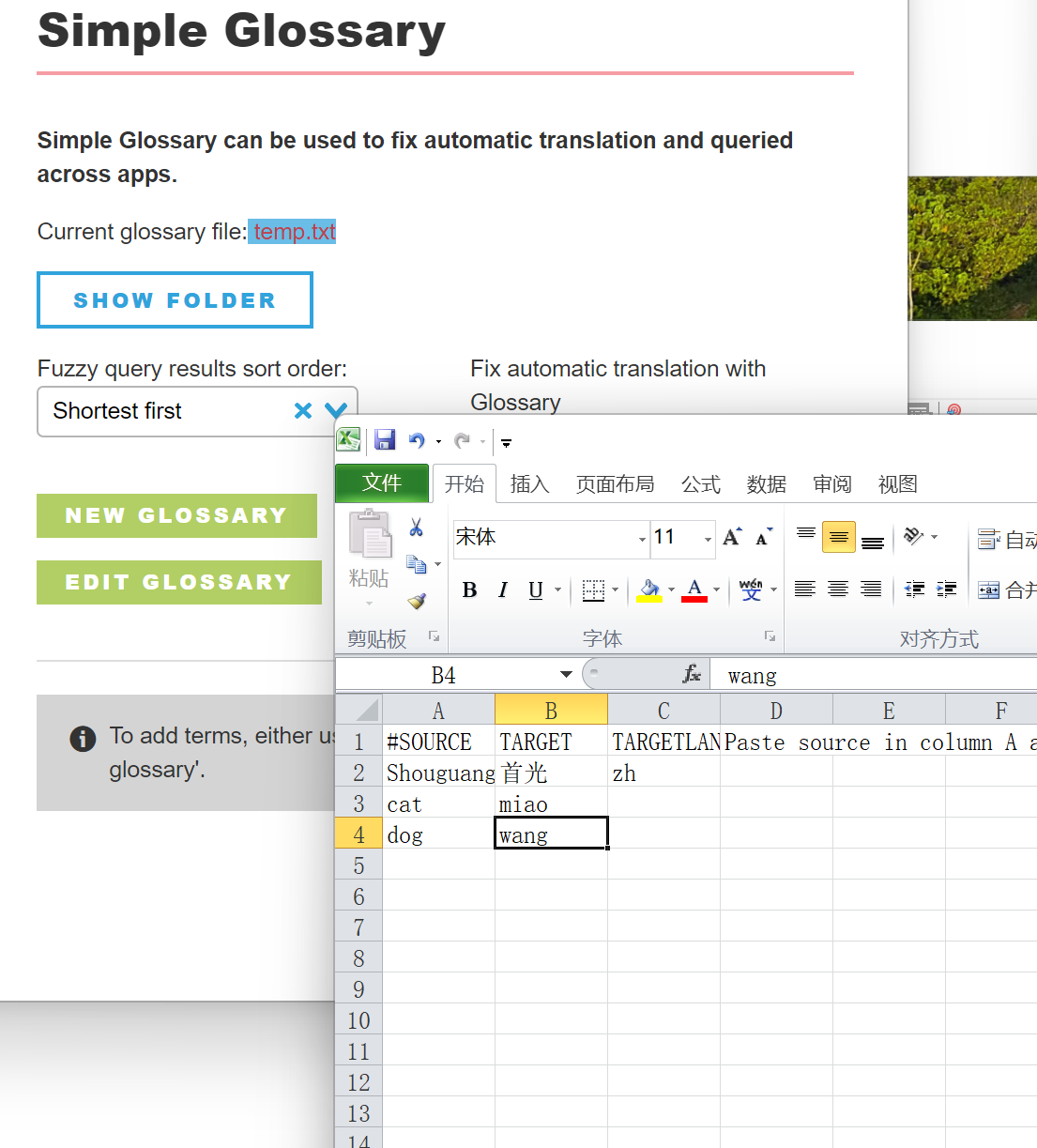Toggle middle vertical alignment
Viewport: 1037px width, 1148px height.
[838, 537]
